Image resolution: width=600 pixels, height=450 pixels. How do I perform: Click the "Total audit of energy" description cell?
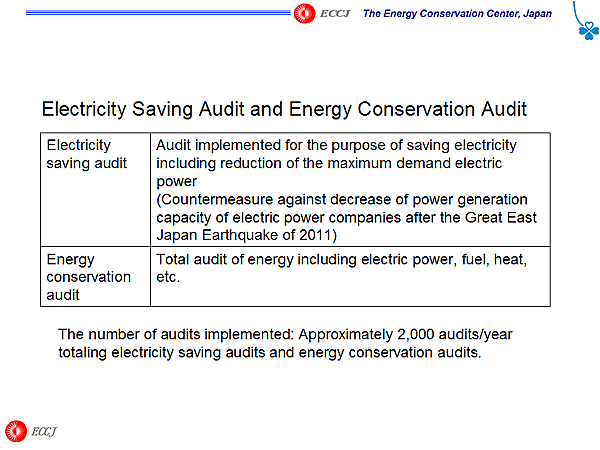tap(341, 259)
